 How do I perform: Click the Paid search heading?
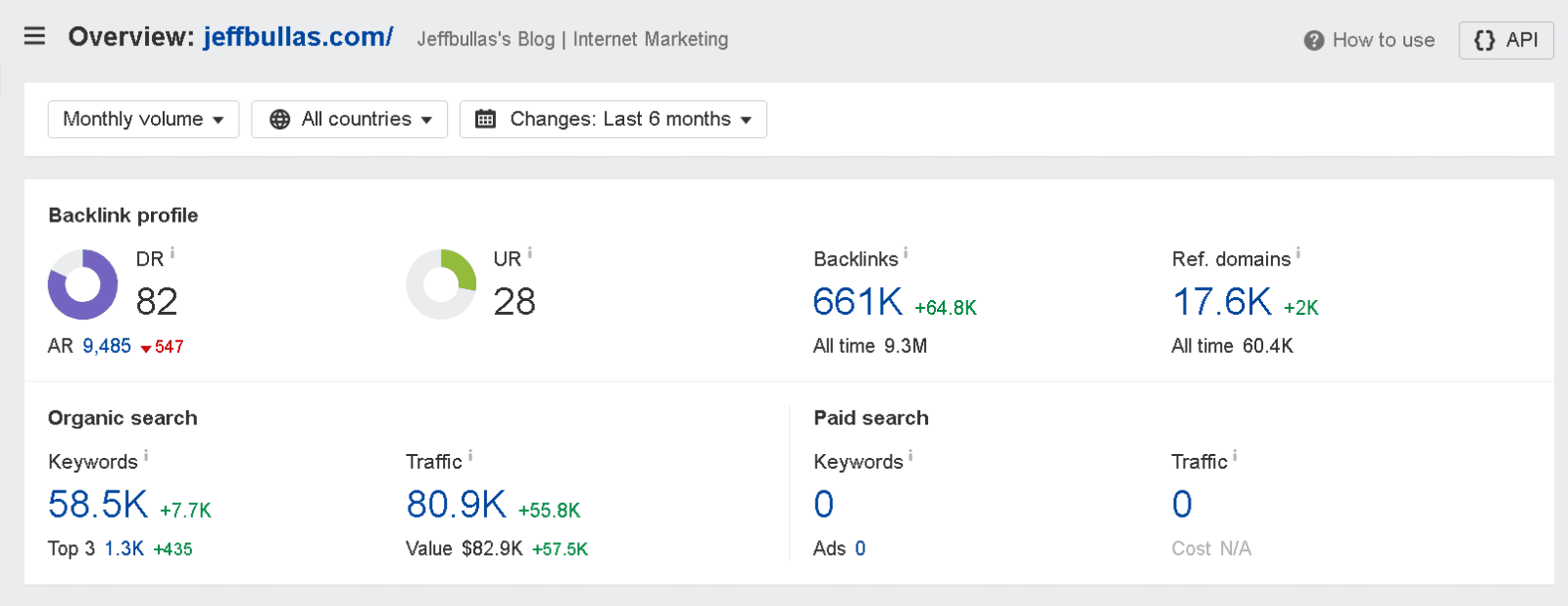click(x=871, y=419)
